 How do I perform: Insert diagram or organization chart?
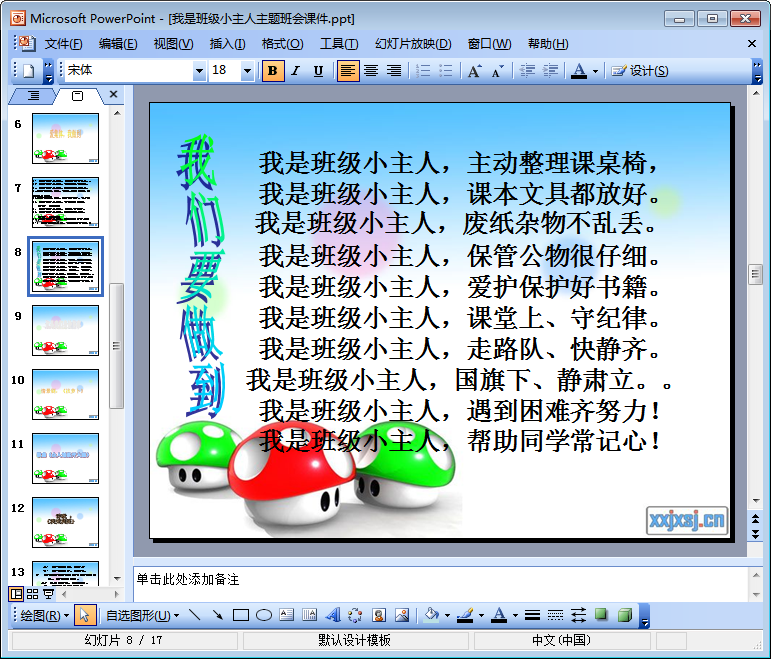pyautogui.click(x=355, y=615)
